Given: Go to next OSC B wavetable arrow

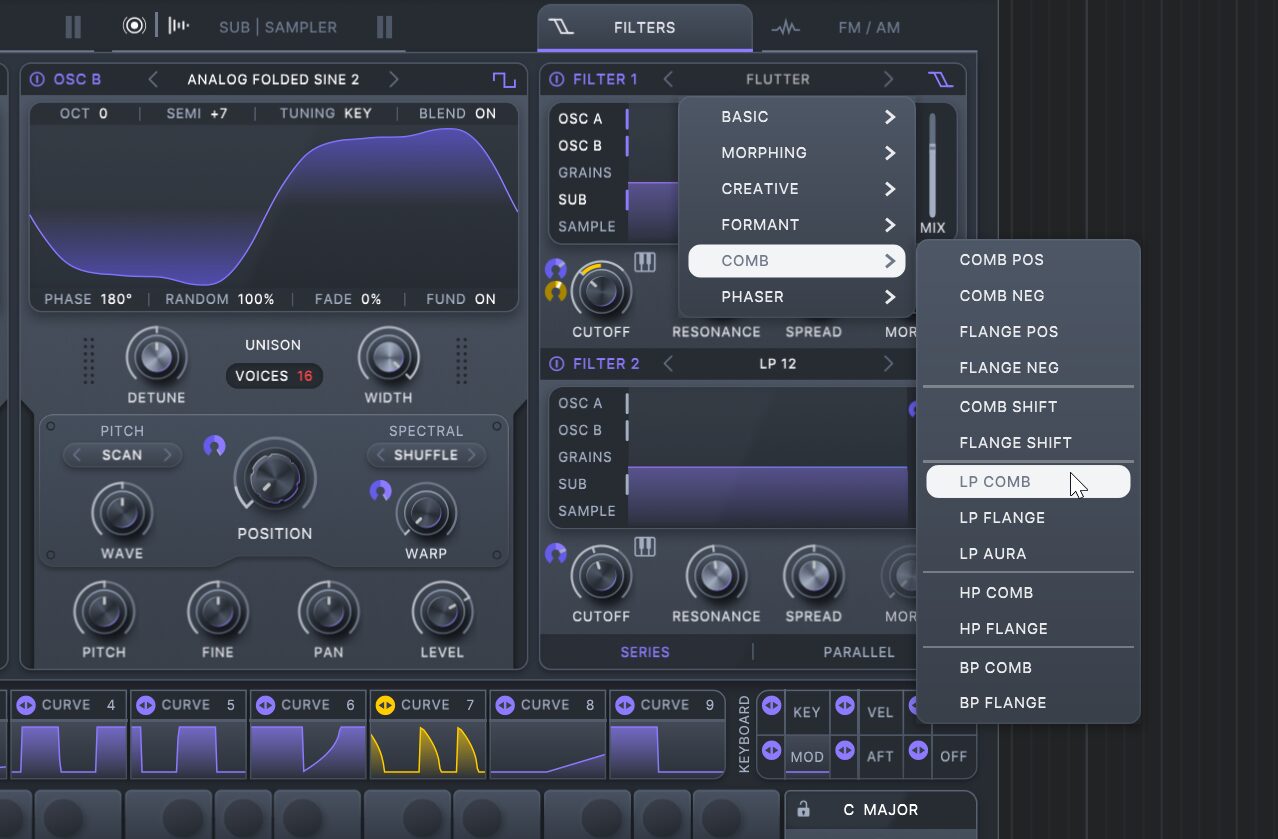Looking at the screenshot, I should 393,80.
